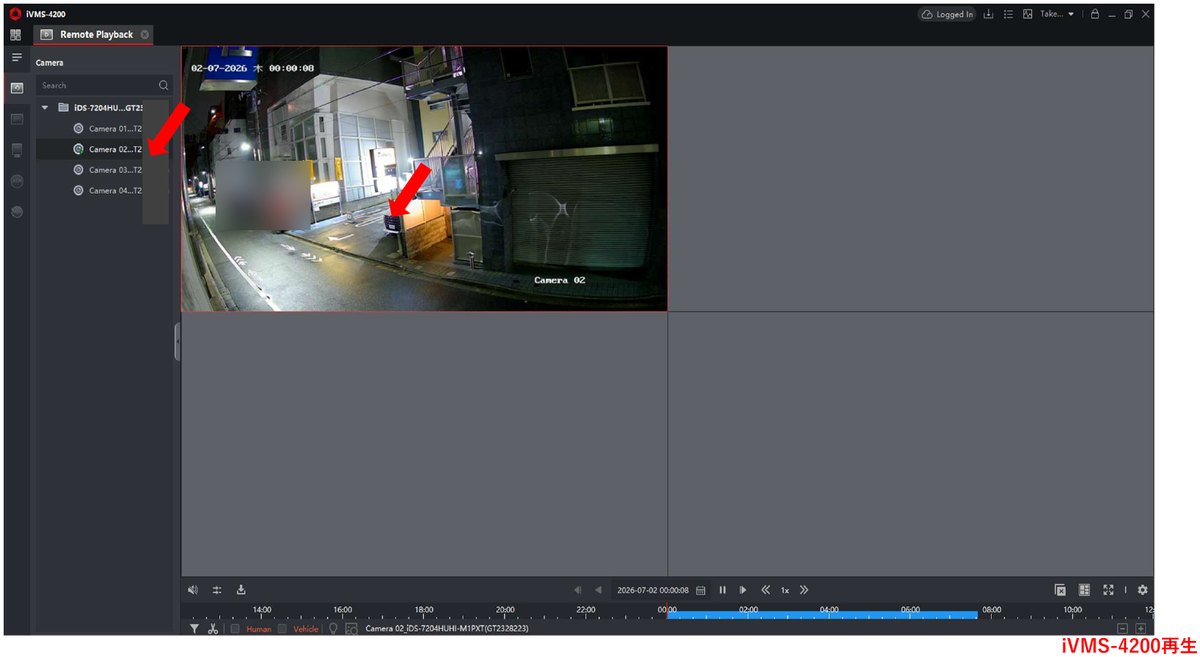Activate the scissors clip tool
1200x657 pixels.
coord(213,629)
